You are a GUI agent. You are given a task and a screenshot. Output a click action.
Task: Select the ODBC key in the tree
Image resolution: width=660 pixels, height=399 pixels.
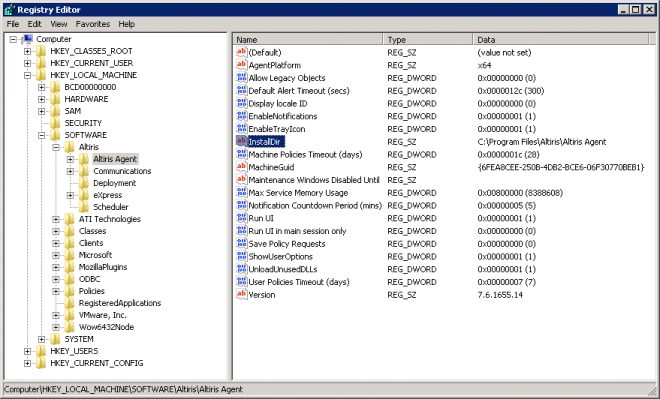pos(89,279)
